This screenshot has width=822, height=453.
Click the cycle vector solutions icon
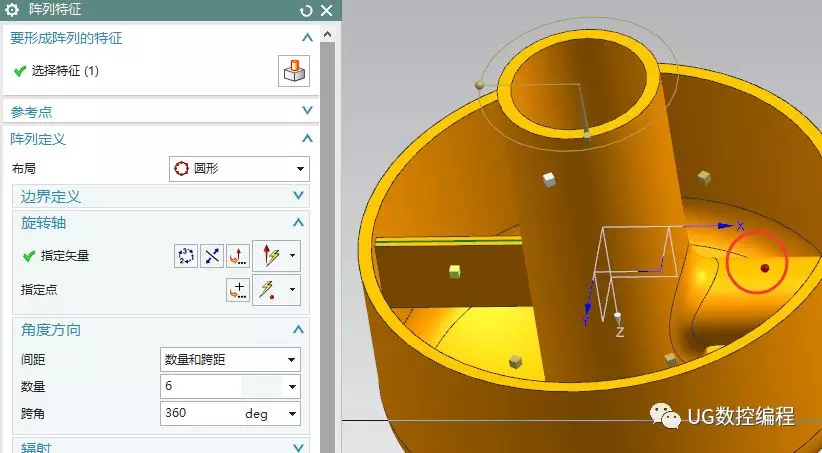(x=186, y=256)
